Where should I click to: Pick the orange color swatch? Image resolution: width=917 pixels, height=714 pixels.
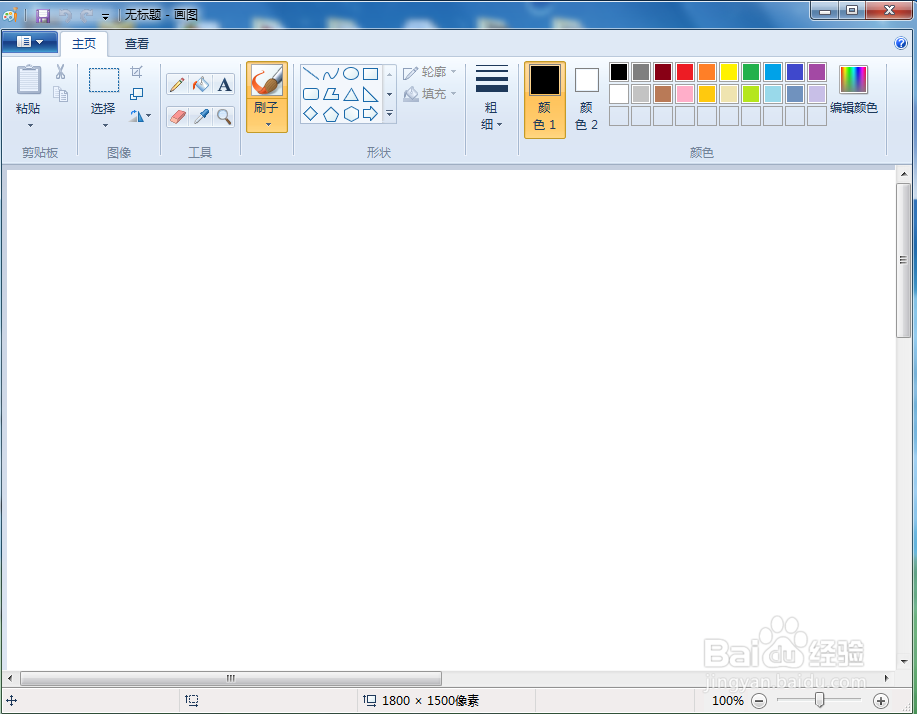pyautogui.click(x=706, y=72)
